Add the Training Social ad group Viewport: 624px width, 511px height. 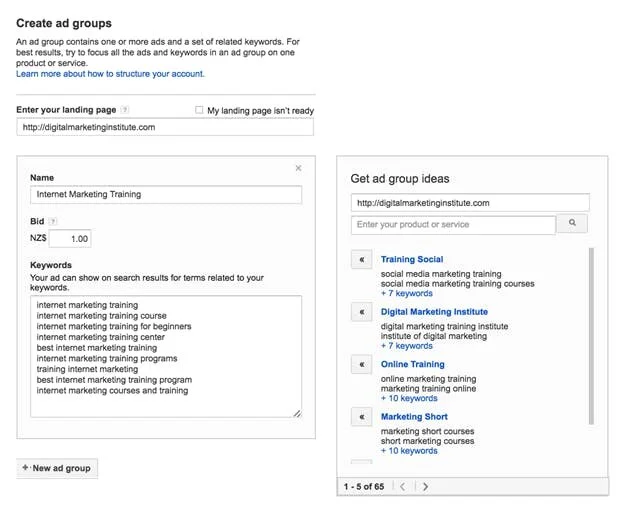coord(361,260)
